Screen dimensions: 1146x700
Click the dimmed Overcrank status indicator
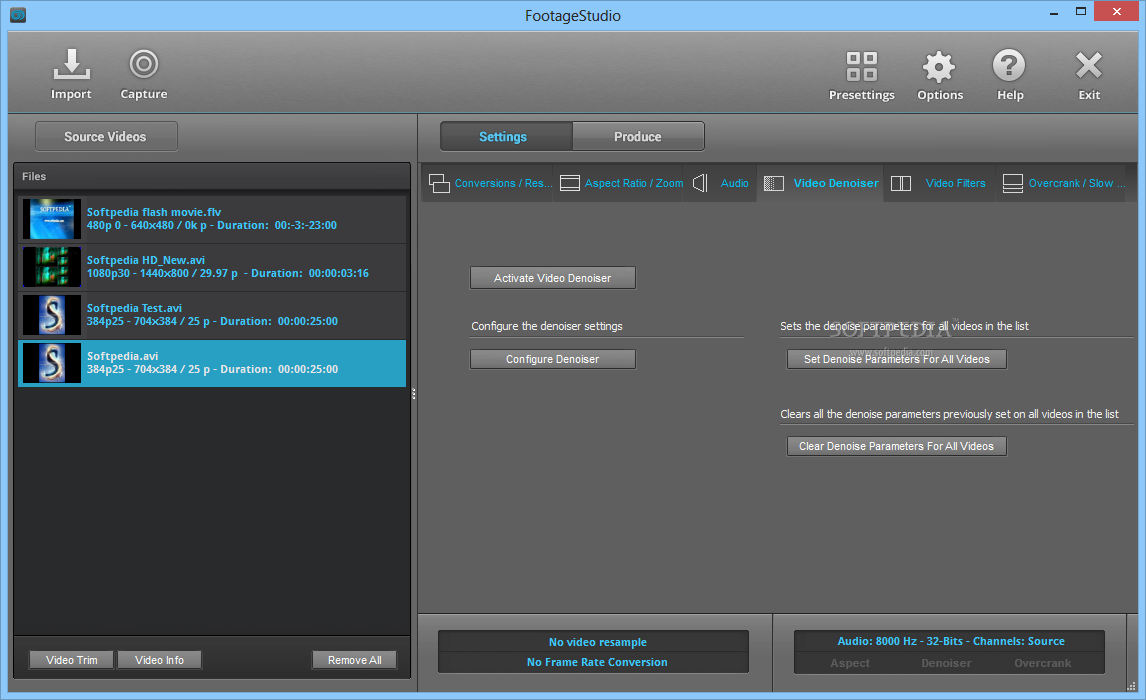[x=1043, y=663]
